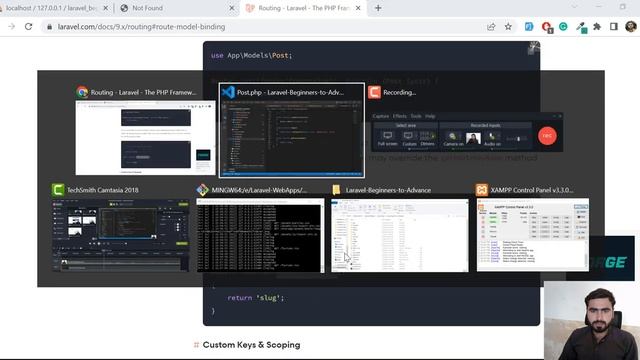Viewport: 640px width, 360px height.
Task: Switch to XAMPP Control Panel window
Action: pos(533,235)
